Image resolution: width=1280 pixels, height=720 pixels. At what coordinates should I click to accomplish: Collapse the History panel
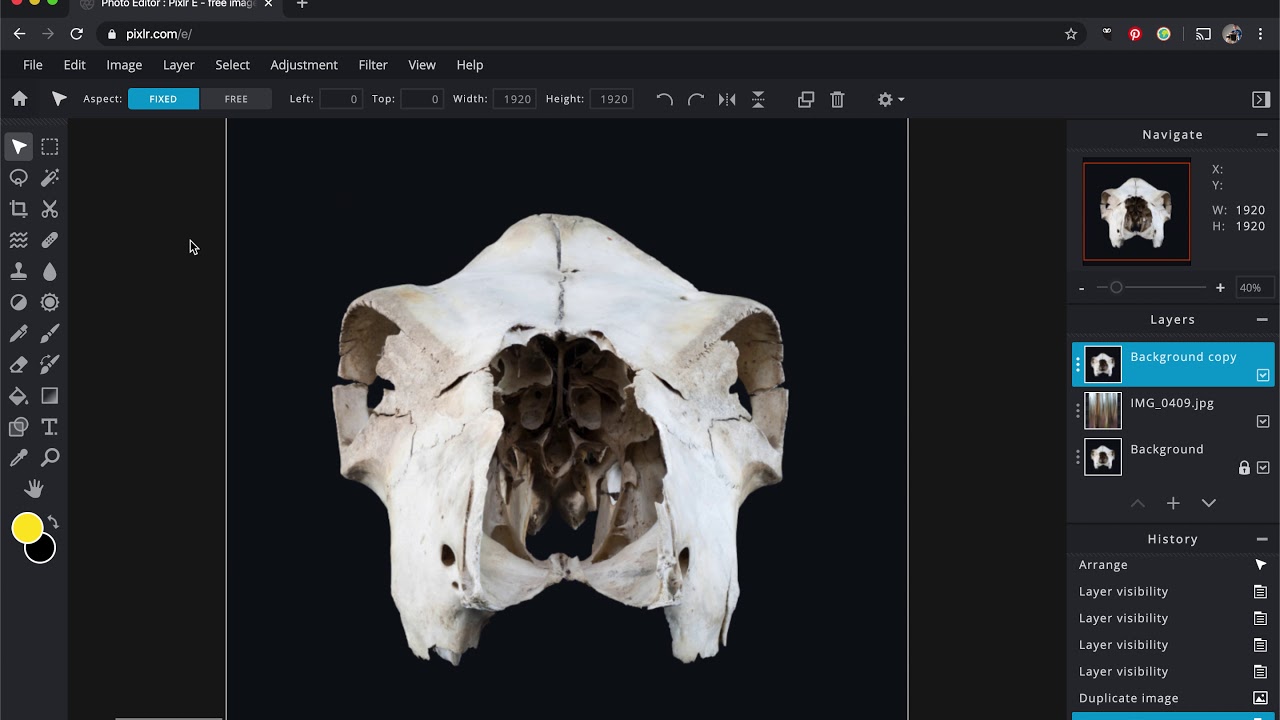point(1262,539)
